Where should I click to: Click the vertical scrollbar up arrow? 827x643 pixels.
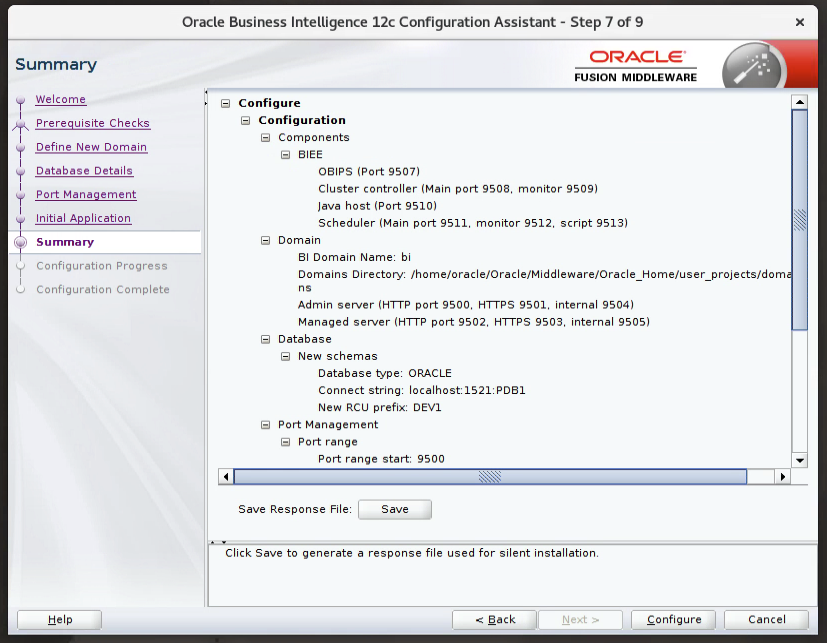800,102
